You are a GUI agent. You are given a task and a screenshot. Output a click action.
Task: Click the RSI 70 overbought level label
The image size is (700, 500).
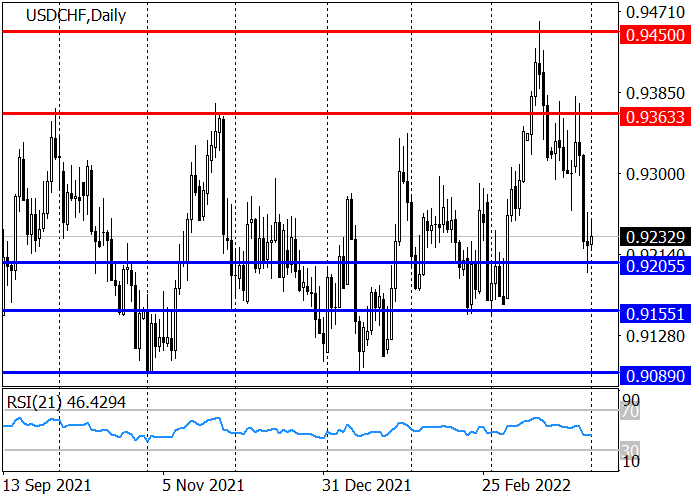point(631,411)
